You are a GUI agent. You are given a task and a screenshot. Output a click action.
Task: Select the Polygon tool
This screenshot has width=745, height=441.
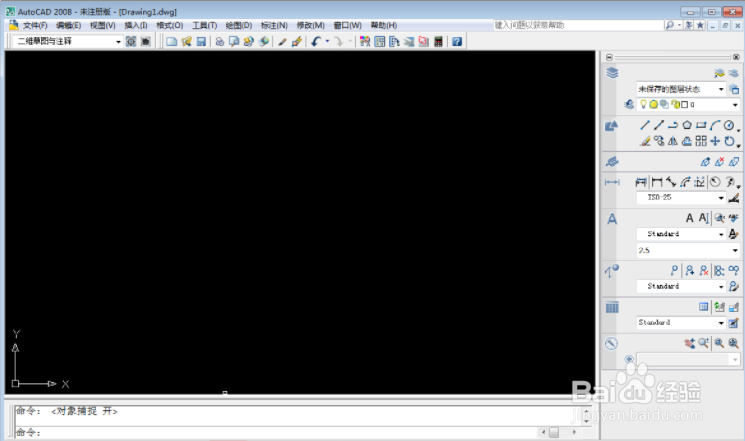pyautogui.click(x=687, y=125)
